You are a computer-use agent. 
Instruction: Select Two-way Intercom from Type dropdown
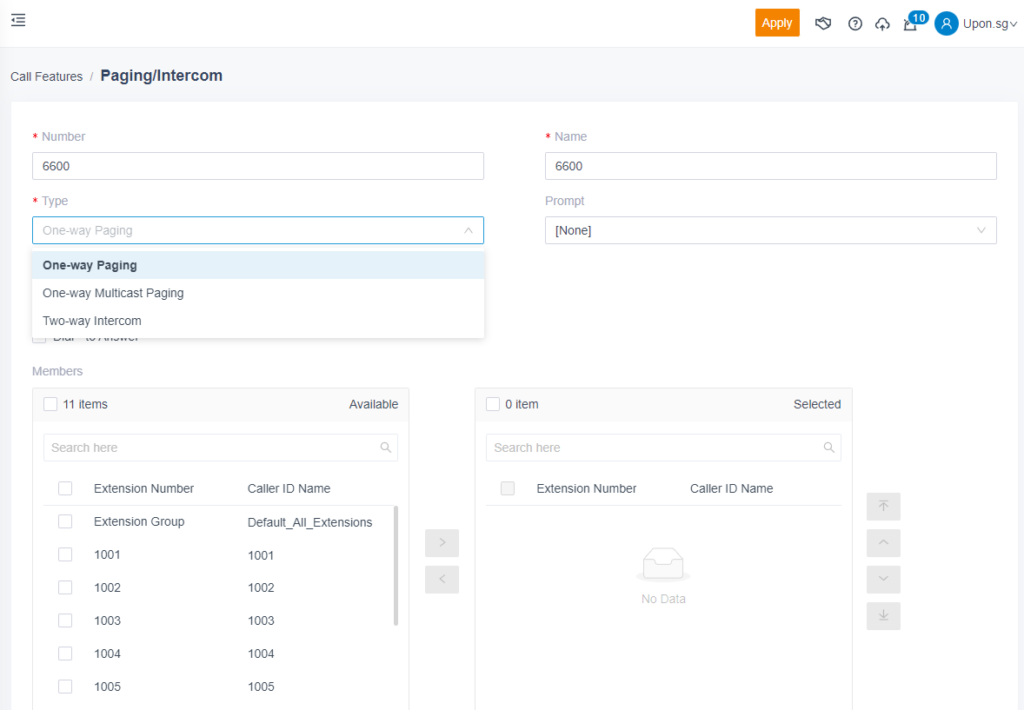pos(91,321)
